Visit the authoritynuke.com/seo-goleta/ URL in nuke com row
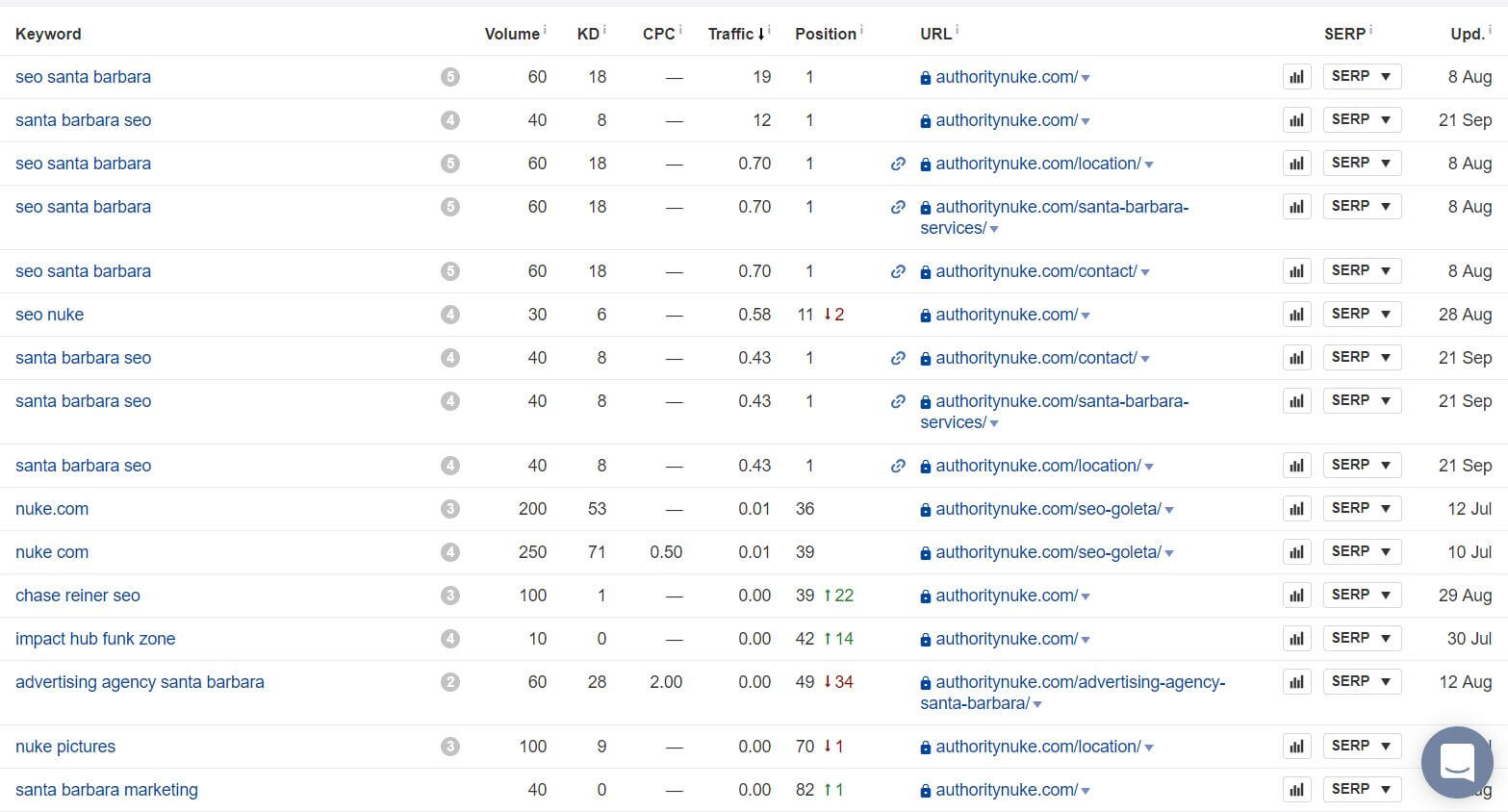Screen dimensions: 1508x812 point(1048,552)
